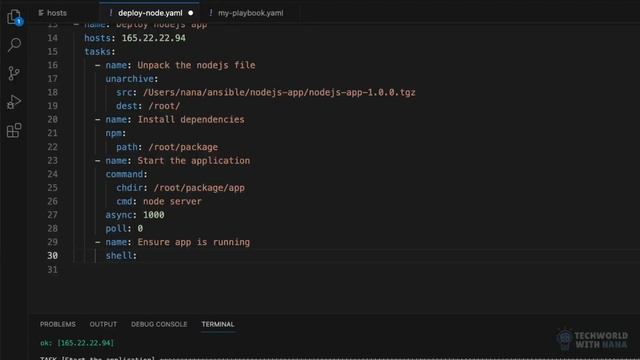Switch to the hosts editor tab
Screen dimensions: 640x360
53,13
